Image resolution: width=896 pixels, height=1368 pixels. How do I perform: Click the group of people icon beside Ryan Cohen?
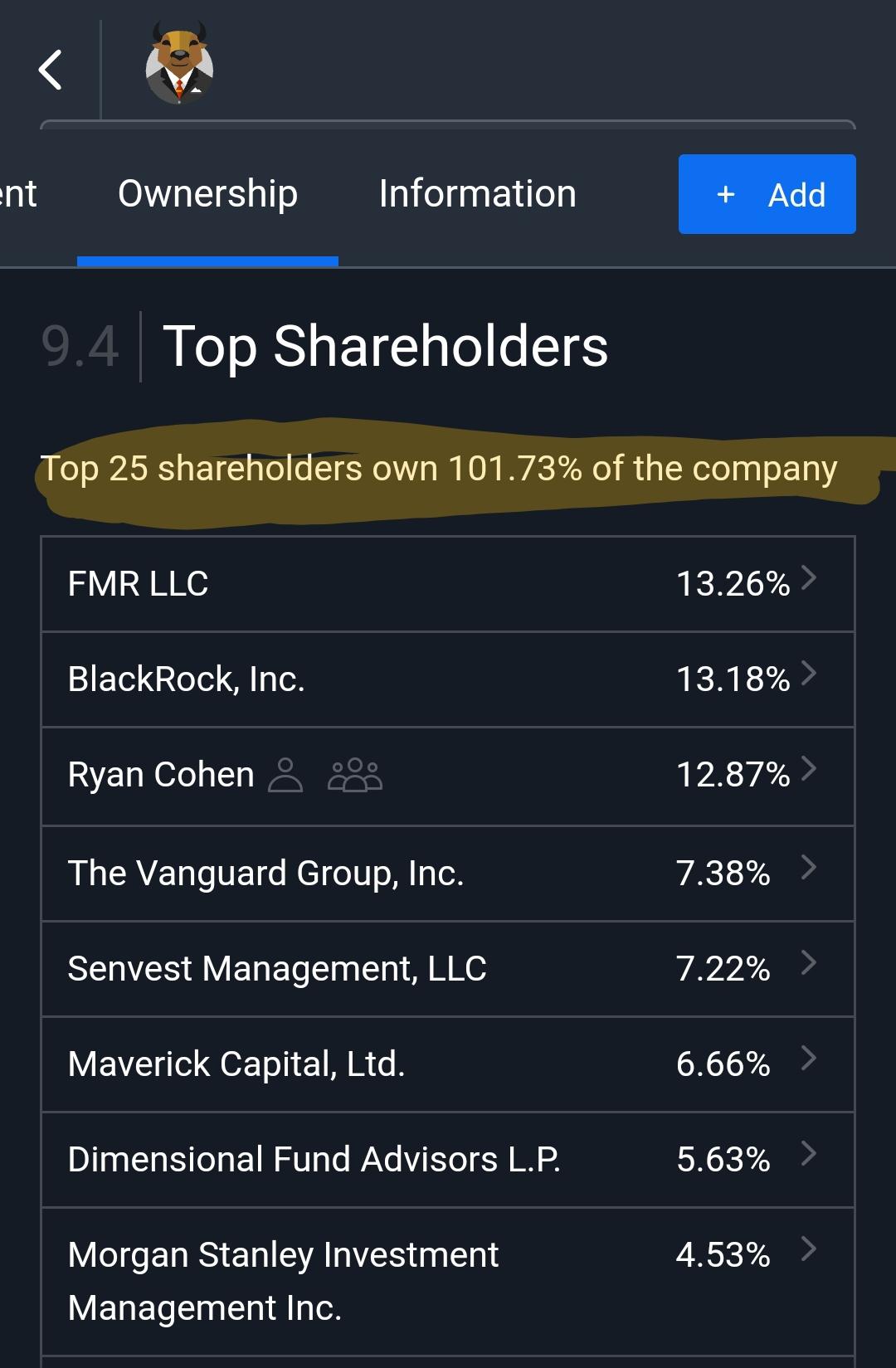pos(355,776)
